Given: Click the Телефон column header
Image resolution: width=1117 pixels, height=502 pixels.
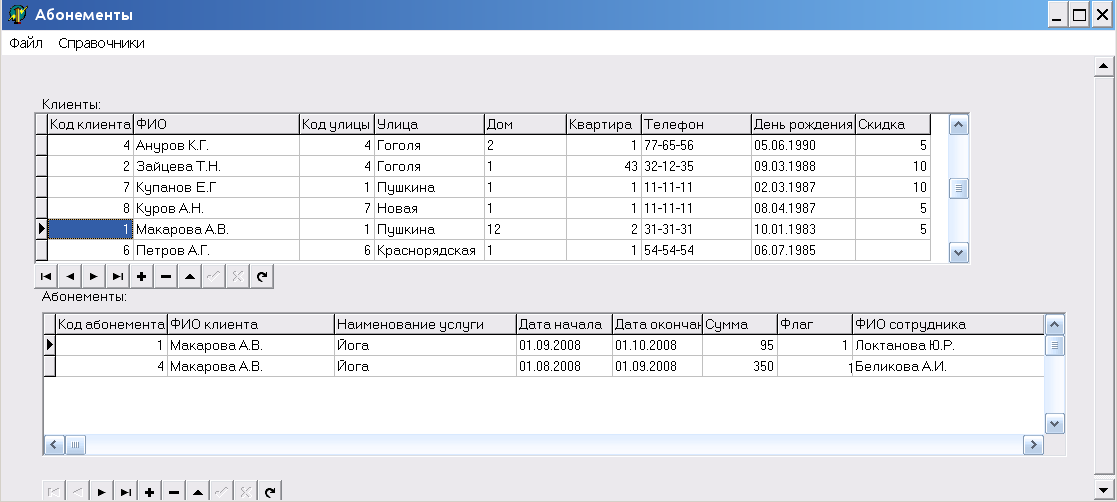Looking at the screenshot, I should tap(696, 125).
